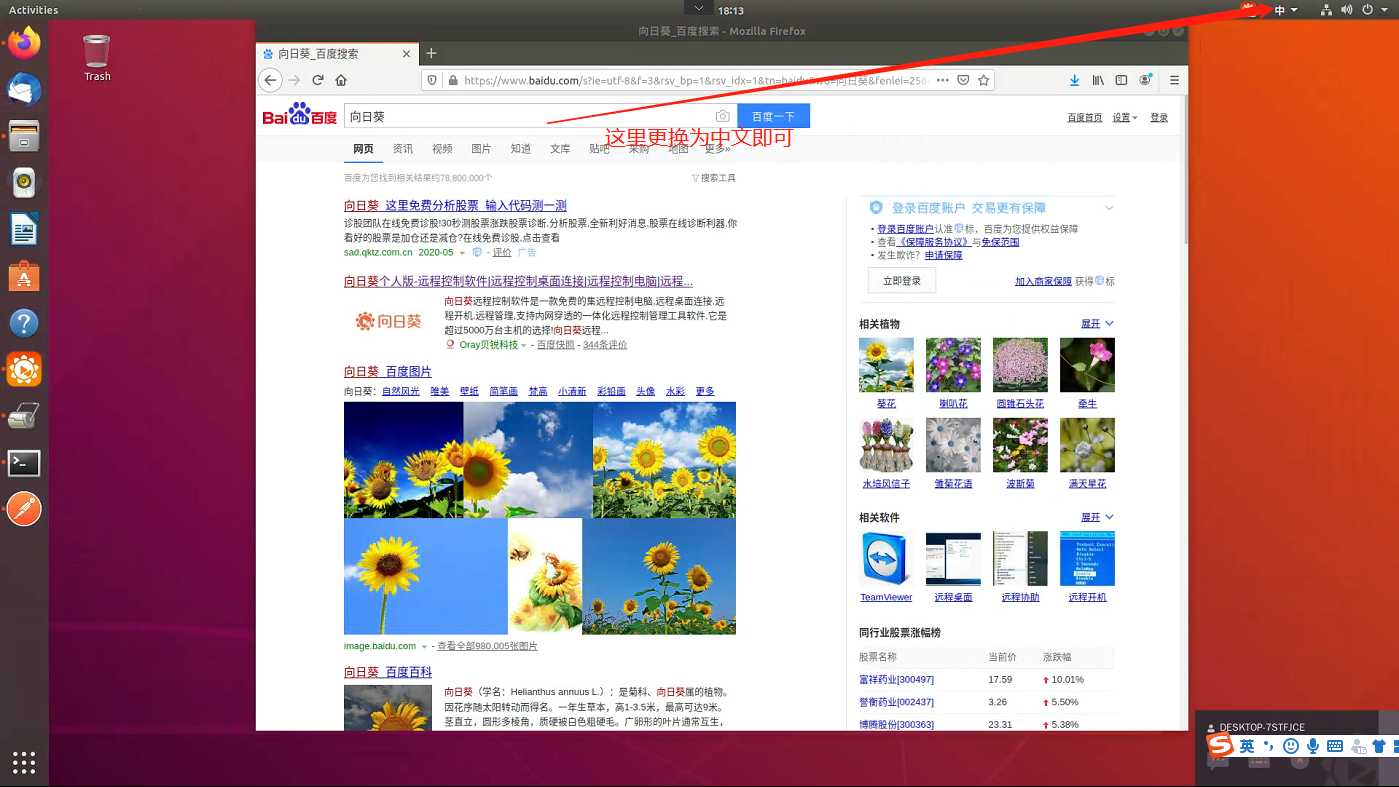Open 百度首页 link

tap(1085, 118)
